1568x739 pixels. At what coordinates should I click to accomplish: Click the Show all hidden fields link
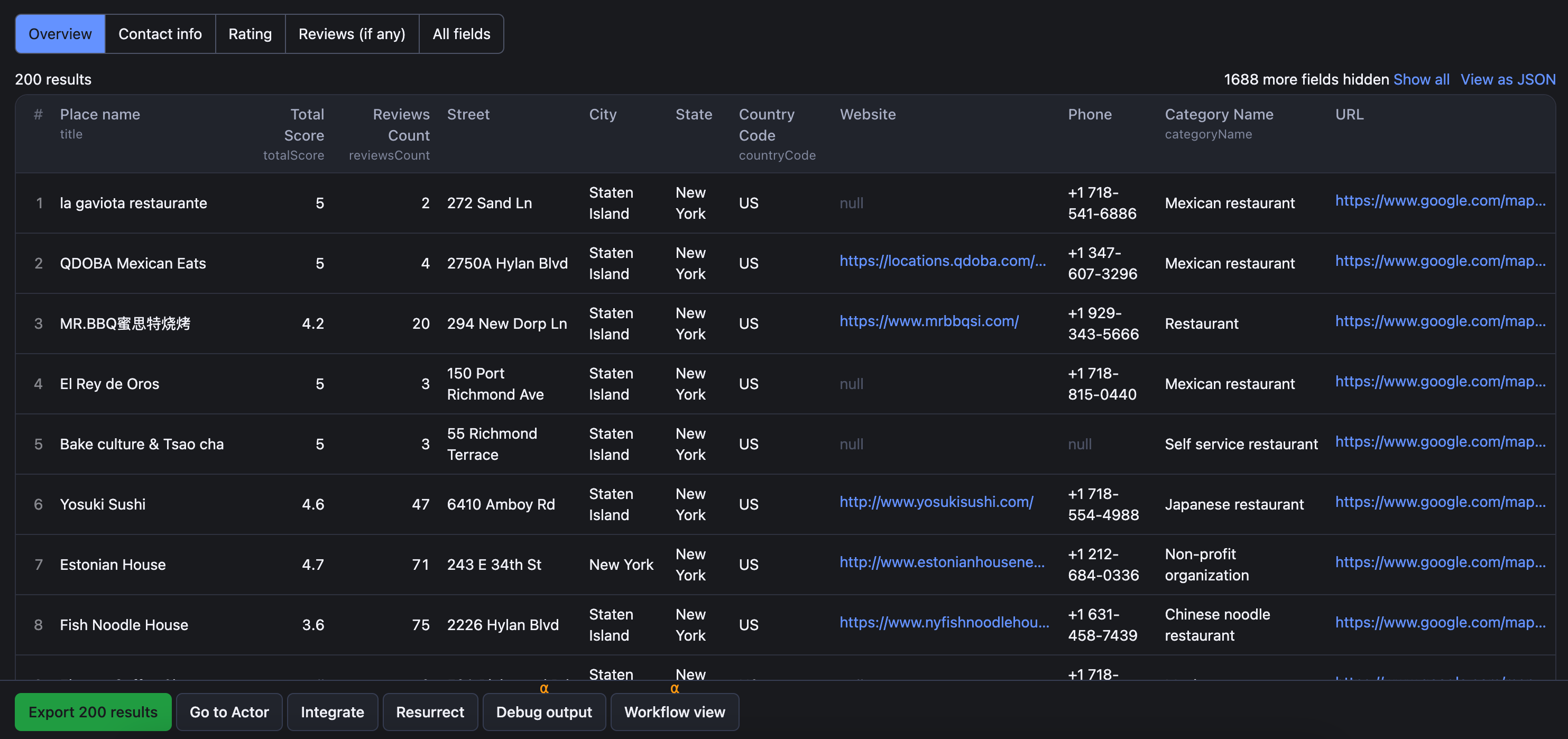(1422, 79)
